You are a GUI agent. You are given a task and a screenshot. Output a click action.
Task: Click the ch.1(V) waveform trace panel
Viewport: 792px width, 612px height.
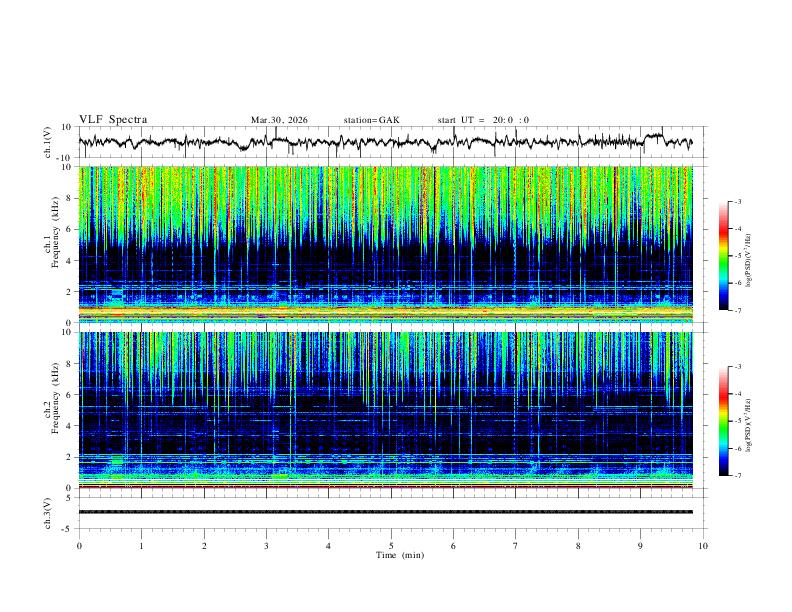(x=392, y=142)
